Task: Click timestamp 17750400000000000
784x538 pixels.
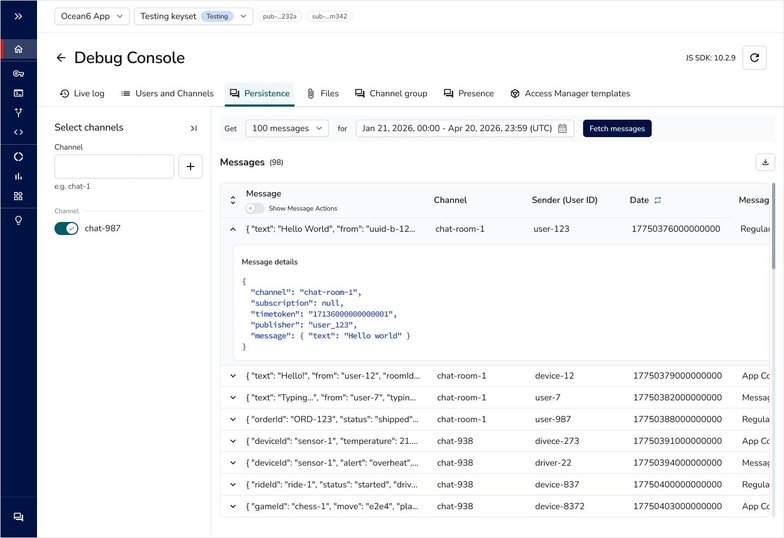Action: pyautogui.click(x=678, y=484)
